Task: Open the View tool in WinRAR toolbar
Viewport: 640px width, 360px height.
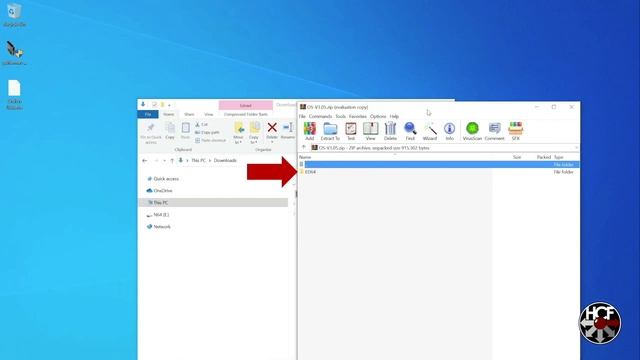Action: (370, 131)
